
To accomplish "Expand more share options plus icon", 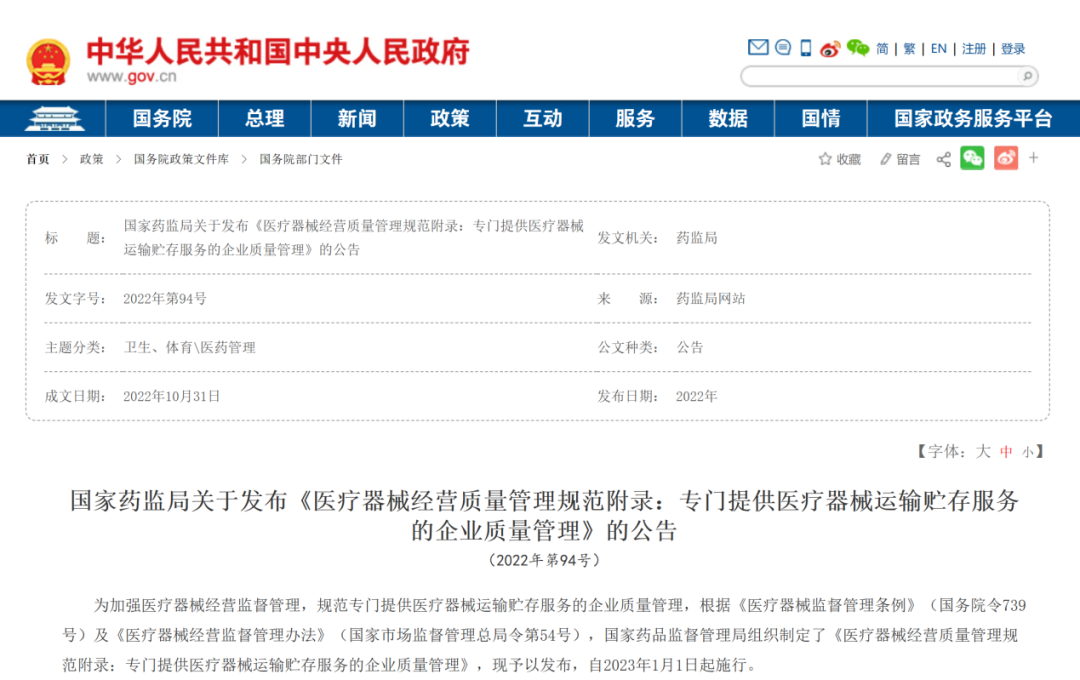I will click(1034, 158).
